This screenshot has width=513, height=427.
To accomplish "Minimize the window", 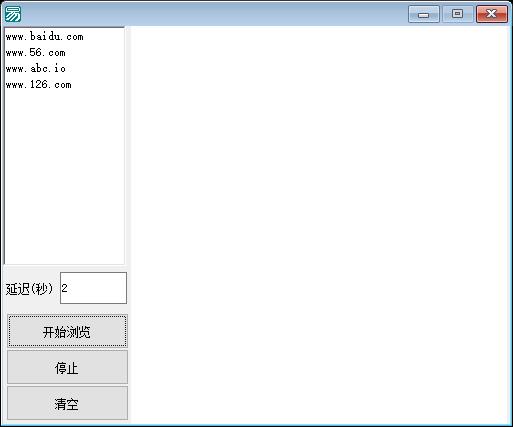I will tap(424, 14).
